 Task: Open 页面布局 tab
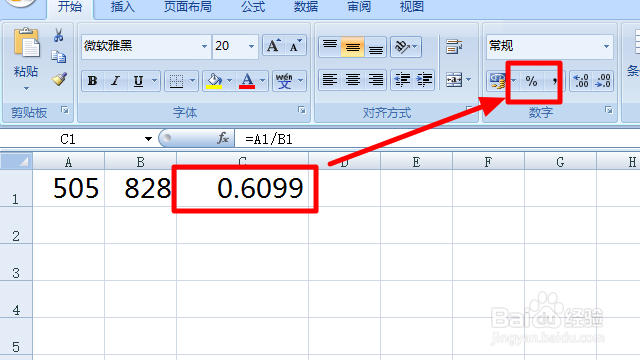188,7
